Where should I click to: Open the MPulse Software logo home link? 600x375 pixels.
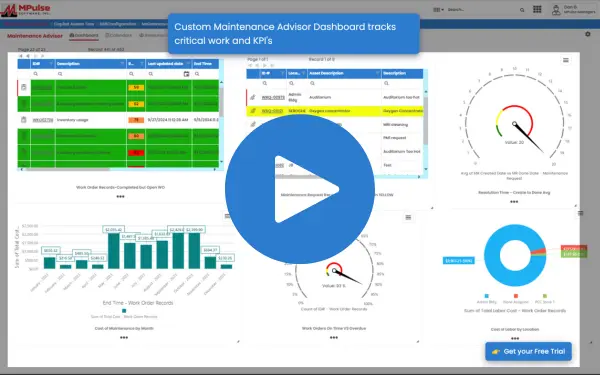pos(26,10)
